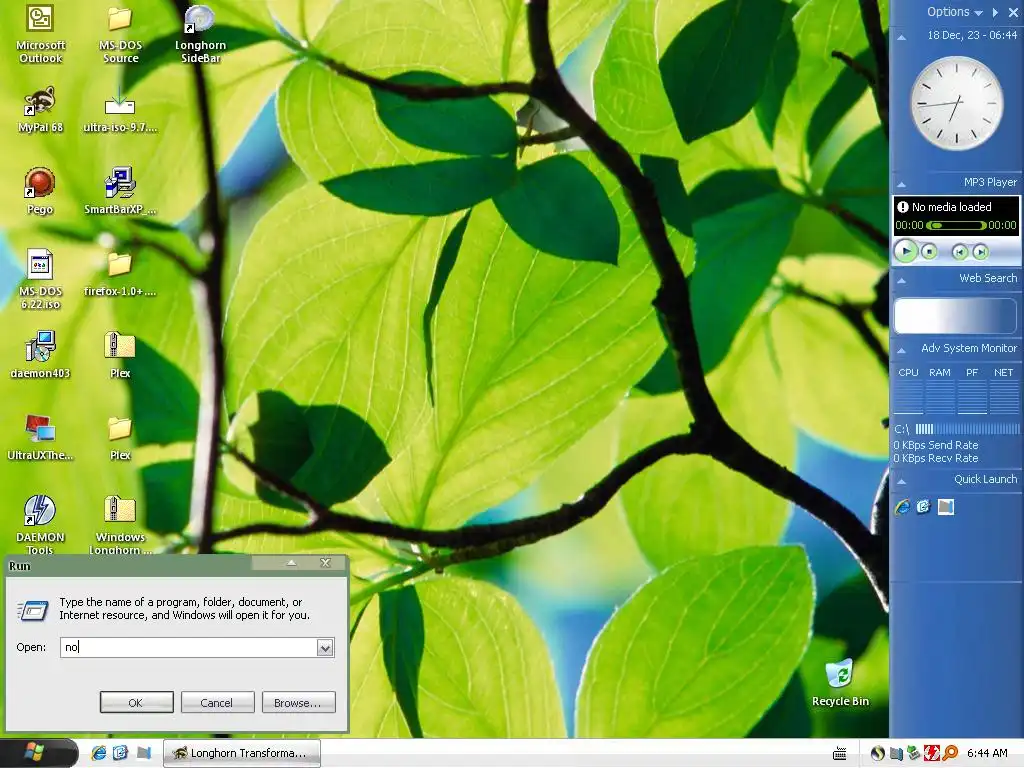Screen dimensions: 1024x768
Task: Select the UltraUXTheme patcher icon
Action: click(x=40, y=438)
